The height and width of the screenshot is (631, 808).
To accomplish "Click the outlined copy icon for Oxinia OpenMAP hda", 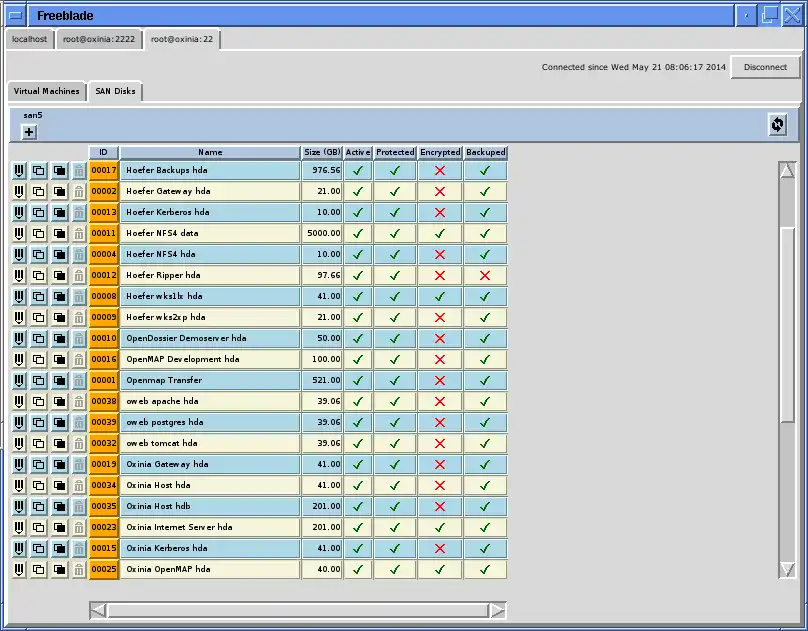I will pyautogui.click(x=39, y=570).
